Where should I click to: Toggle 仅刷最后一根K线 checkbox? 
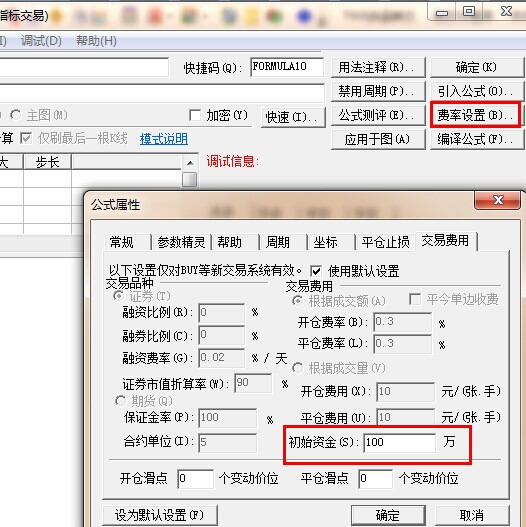coord(26,138)
